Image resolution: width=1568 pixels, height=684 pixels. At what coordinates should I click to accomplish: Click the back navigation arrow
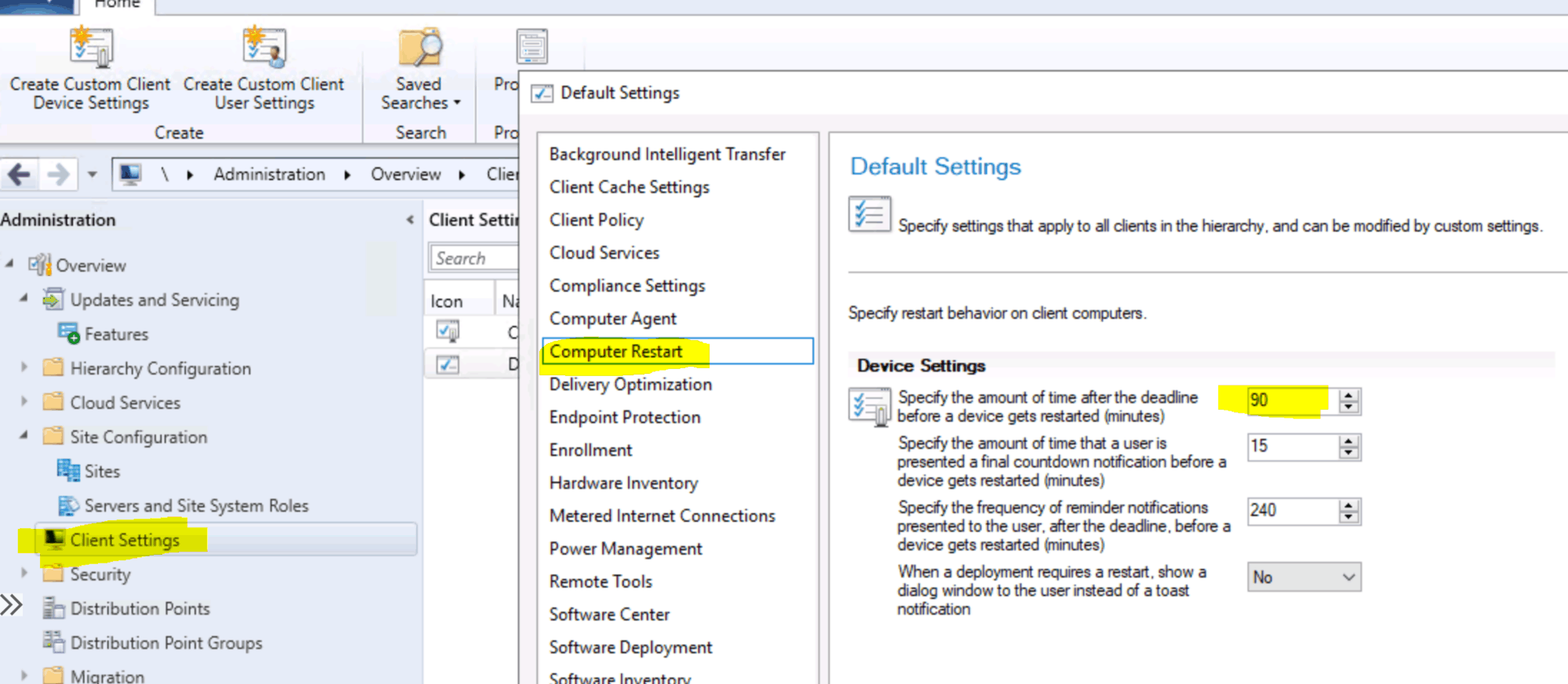coord(20,174)
